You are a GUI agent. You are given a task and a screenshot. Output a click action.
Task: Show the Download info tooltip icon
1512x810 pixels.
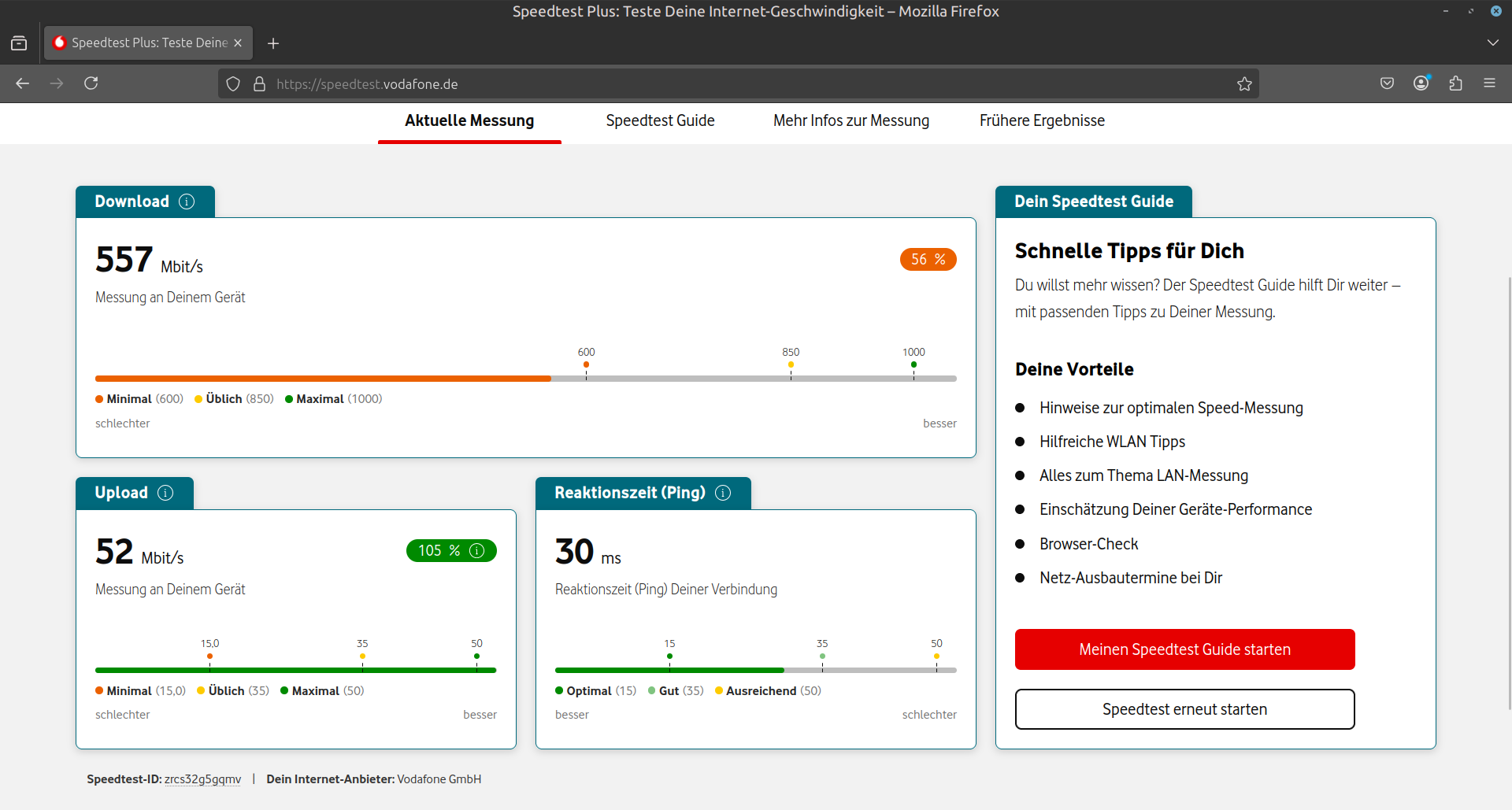(x=187, y=202)
